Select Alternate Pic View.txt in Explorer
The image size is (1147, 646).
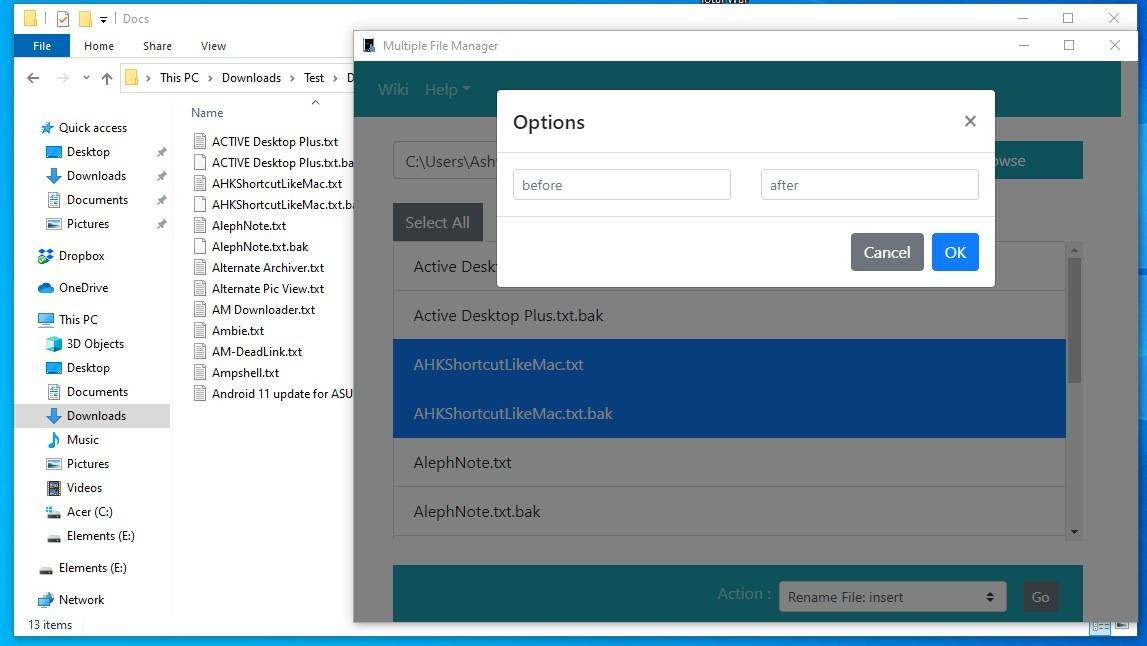tap(268, 289)
